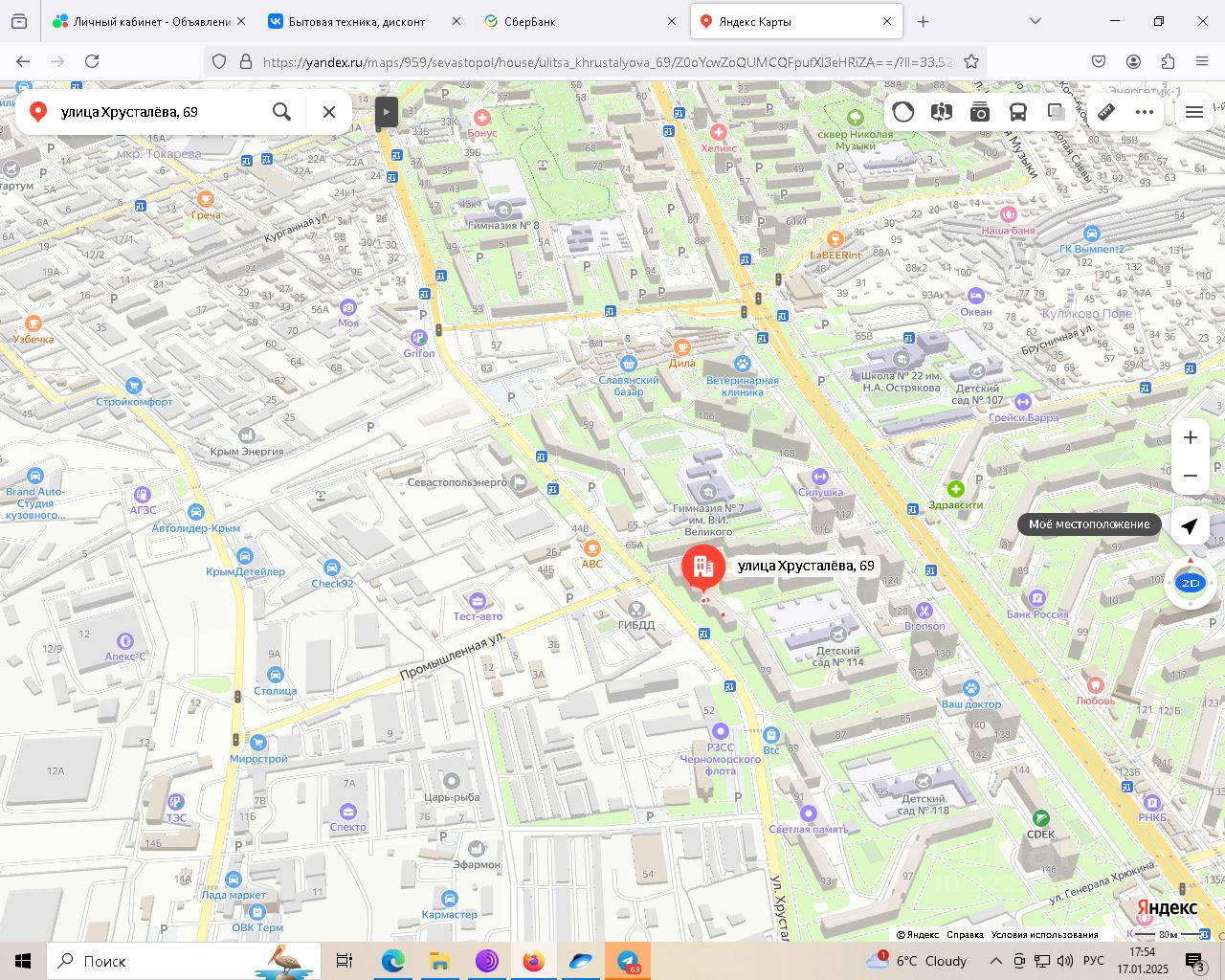
Task: Enable public transport layer
Action: pyautogui.click(x=1018, y=112)
